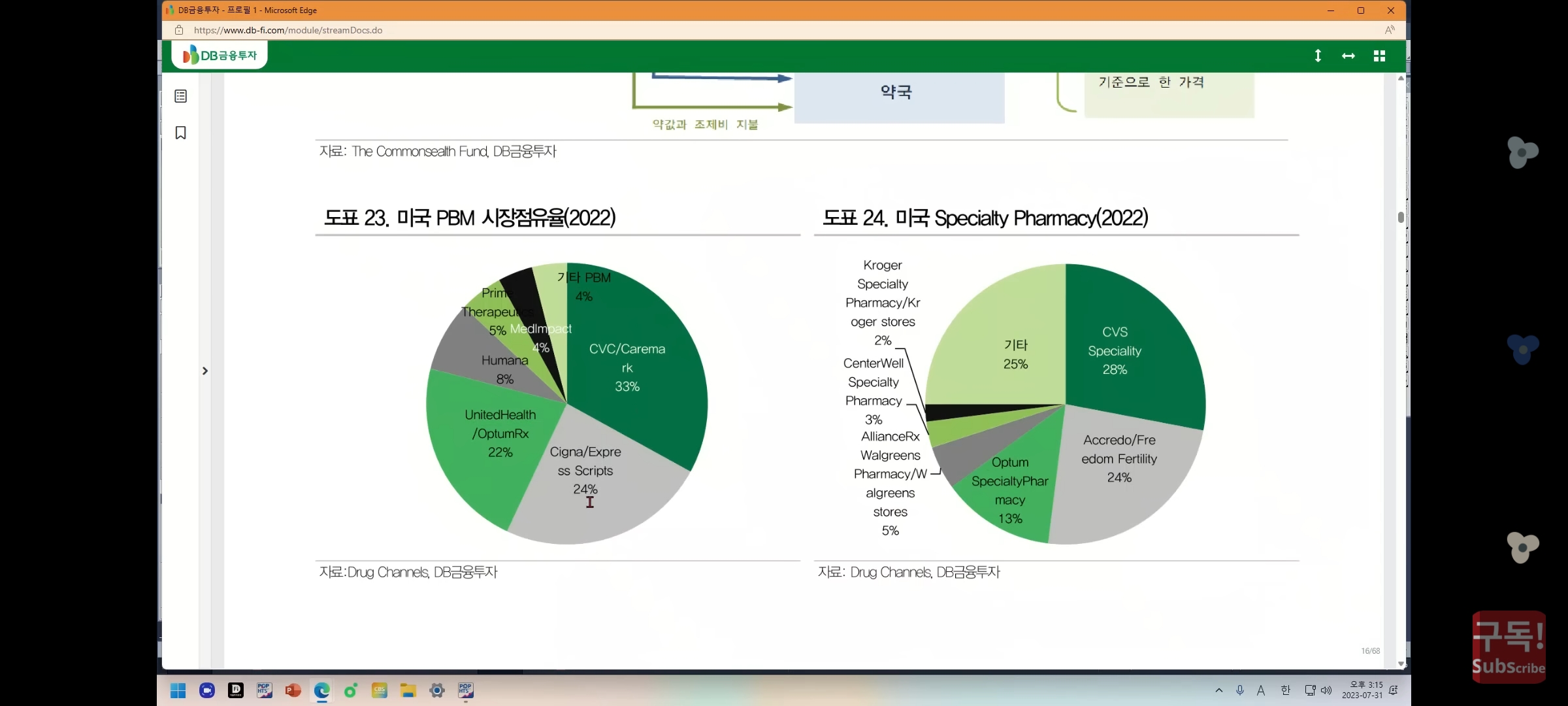Click the Humana 8% pie label

[x=504, y=369]
